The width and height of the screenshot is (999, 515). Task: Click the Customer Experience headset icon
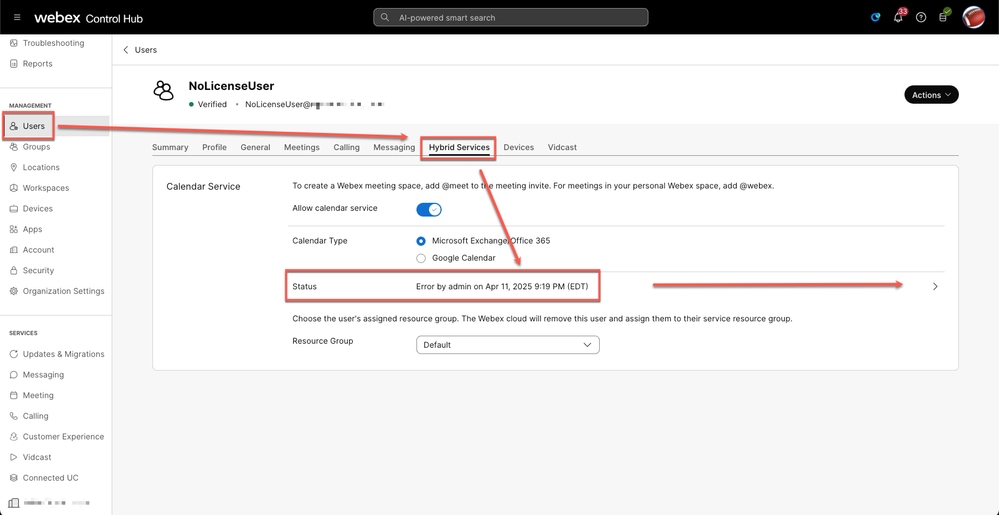tap(13, 437)
